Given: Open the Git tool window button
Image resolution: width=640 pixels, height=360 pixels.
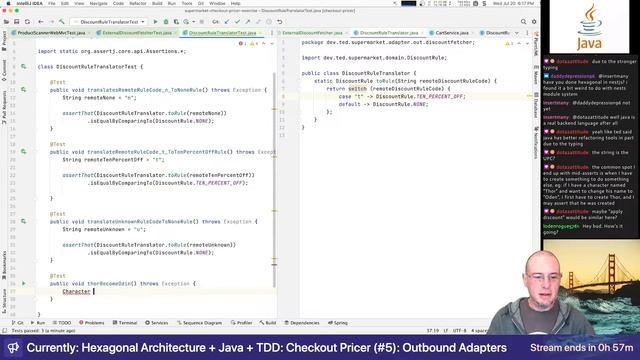Looking at the screenshot, I should pyautogui.click(x=17, y=323).
